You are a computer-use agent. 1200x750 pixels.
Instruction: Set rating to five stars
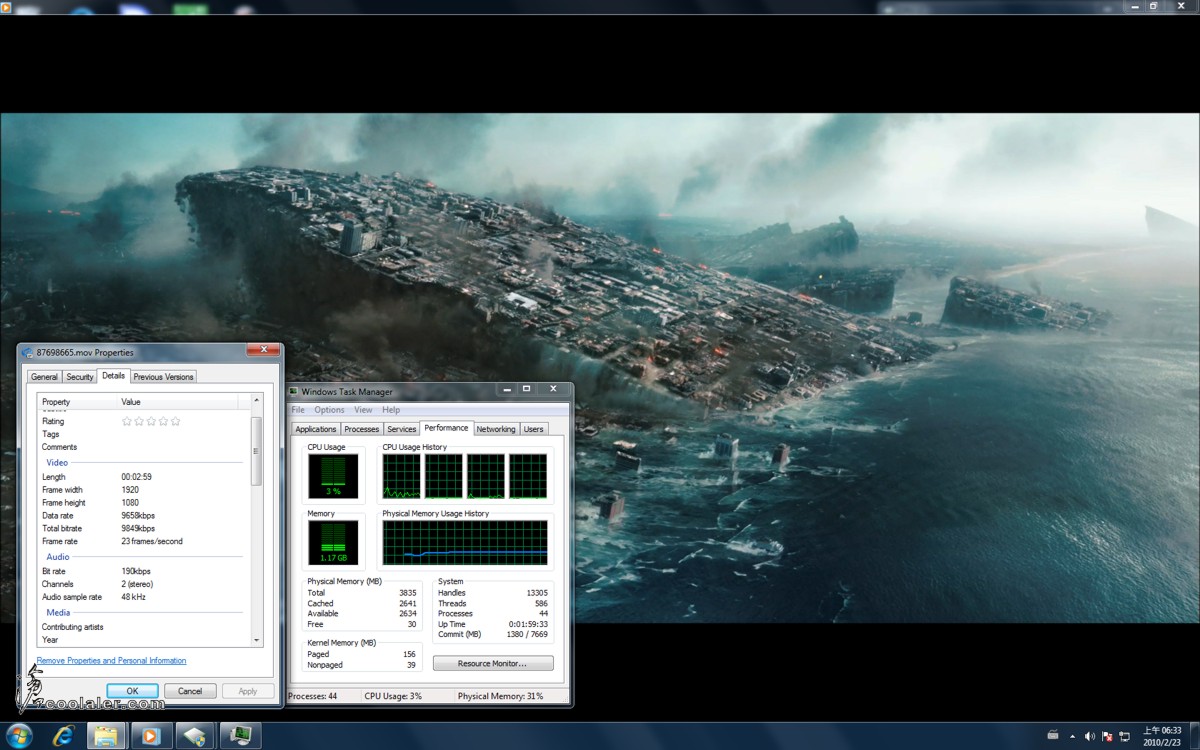[175, 421]
